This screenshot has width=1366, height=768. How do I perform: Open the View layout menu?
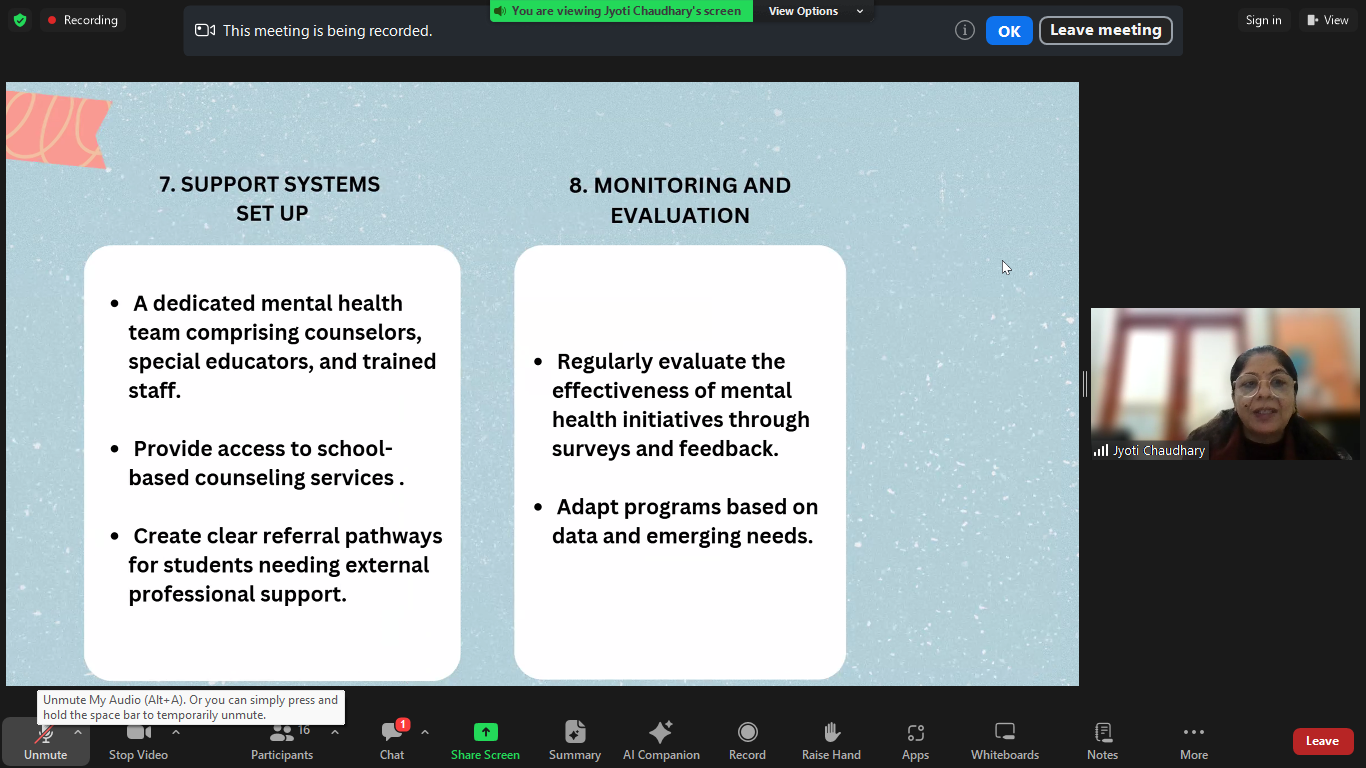1327,20
